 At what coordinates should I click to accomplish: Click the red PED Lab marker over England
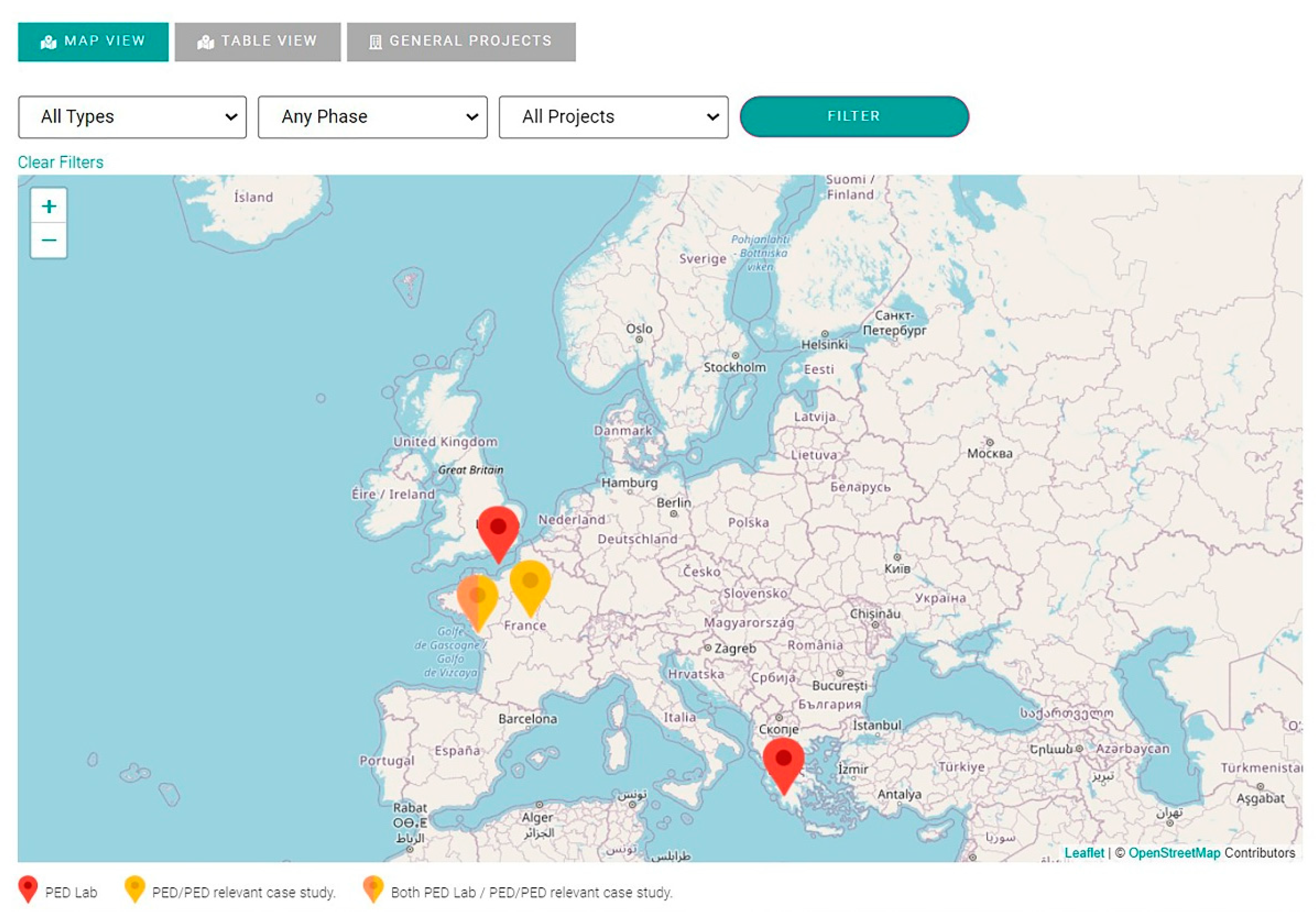[x=498, y=530]
